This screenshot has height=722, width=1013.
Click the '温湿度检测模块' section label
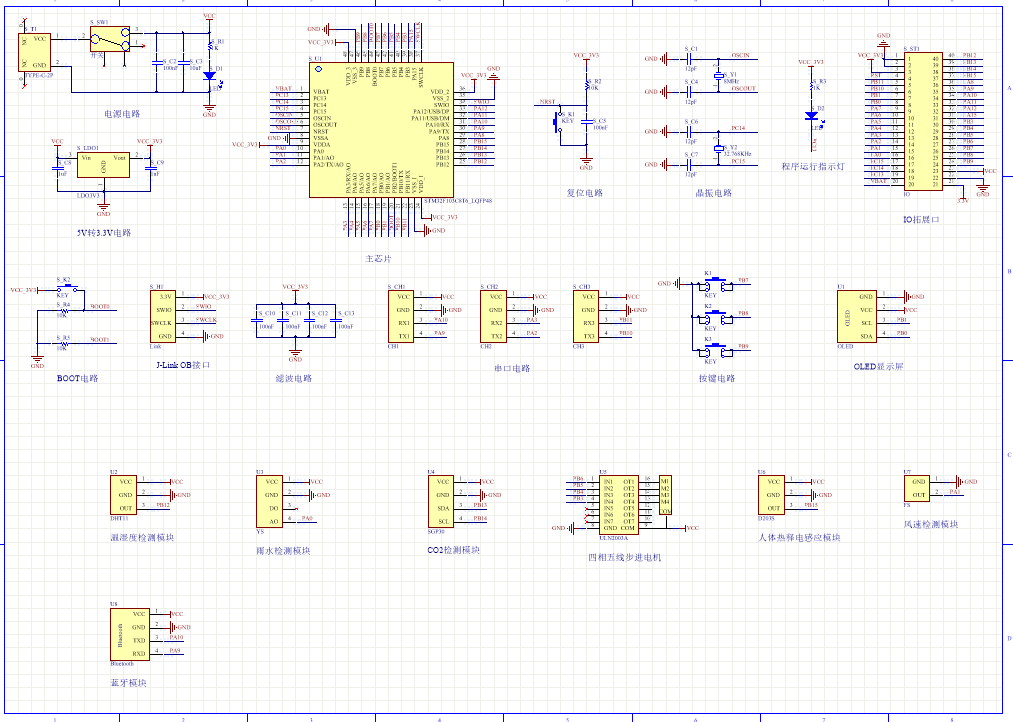coord(142,537)
